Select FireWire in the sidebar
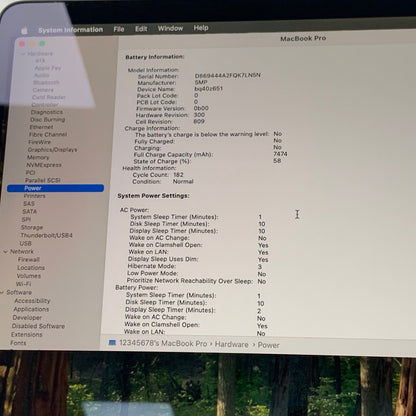The height and width of the screenshot is (416, 416). tap(40, 142)
